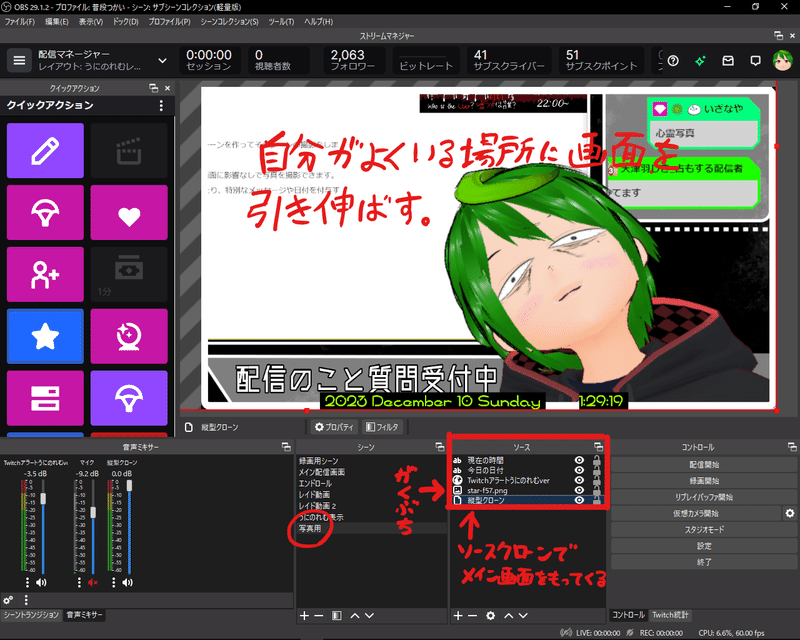This screenshot has height=640, width=800.
Task: Open the mail inbox icon in top bar
Action: click(728, 61)
